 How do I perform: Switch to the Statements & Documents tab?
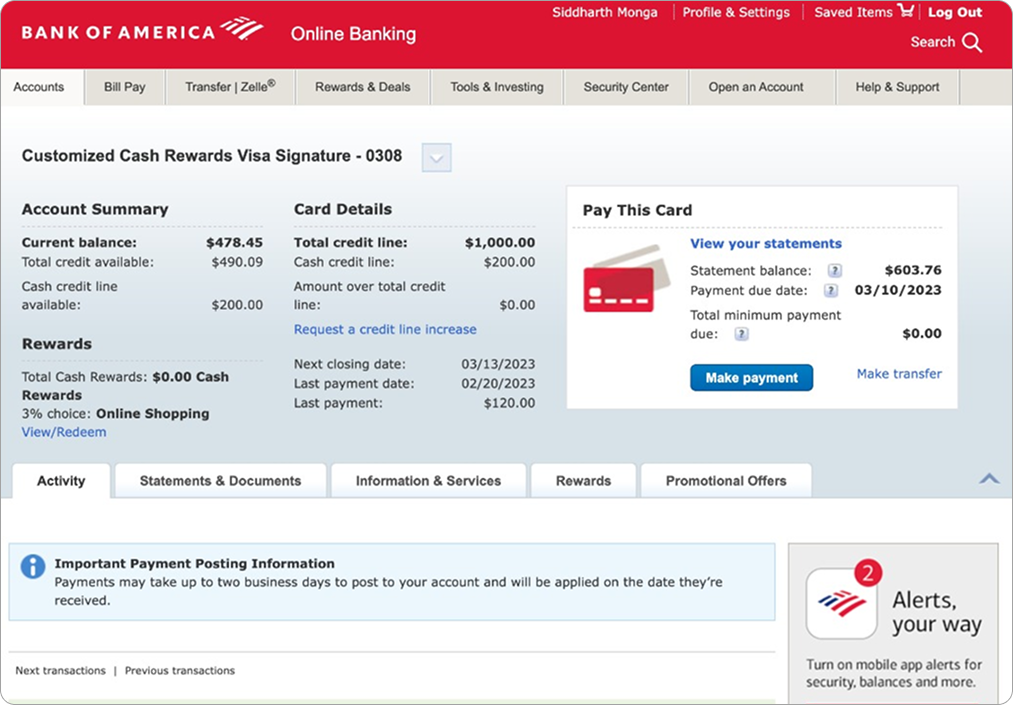[220, 481]
